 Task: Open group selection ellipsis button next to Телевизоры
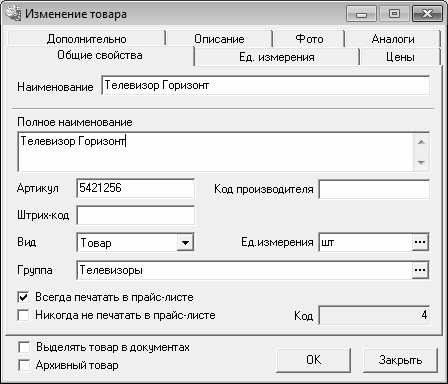(x=420, y=270)
